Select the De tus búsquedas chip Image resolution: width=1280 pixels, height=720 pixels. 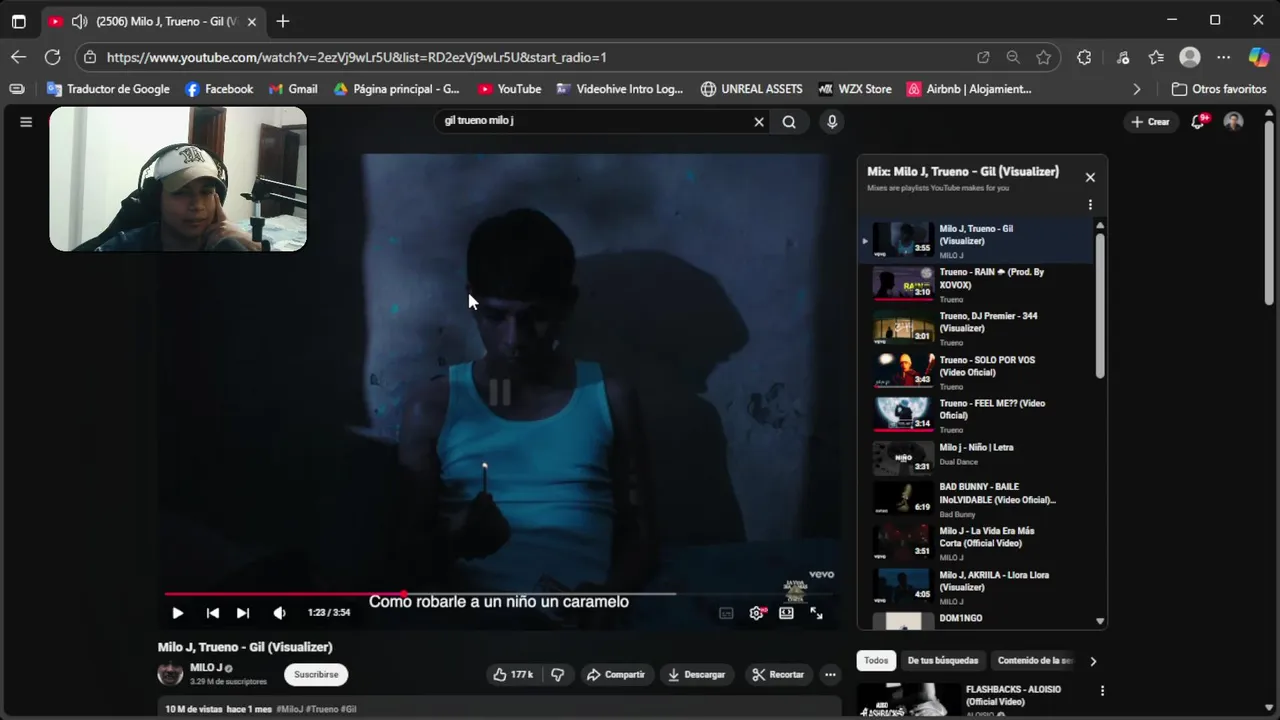pyautogui.click(x=943, y=661)
